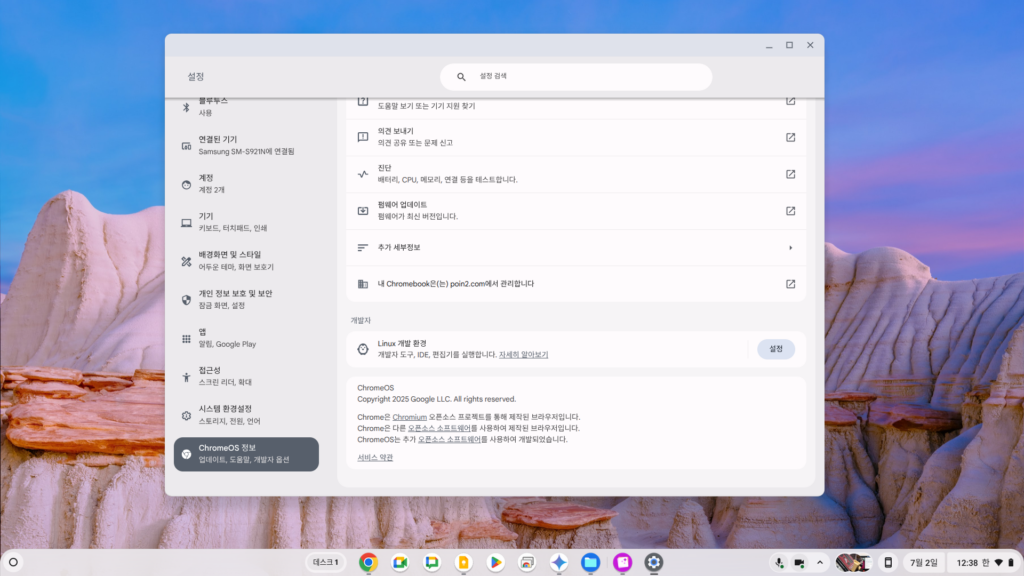Click the system preferences gear icon

click(186, 415)
